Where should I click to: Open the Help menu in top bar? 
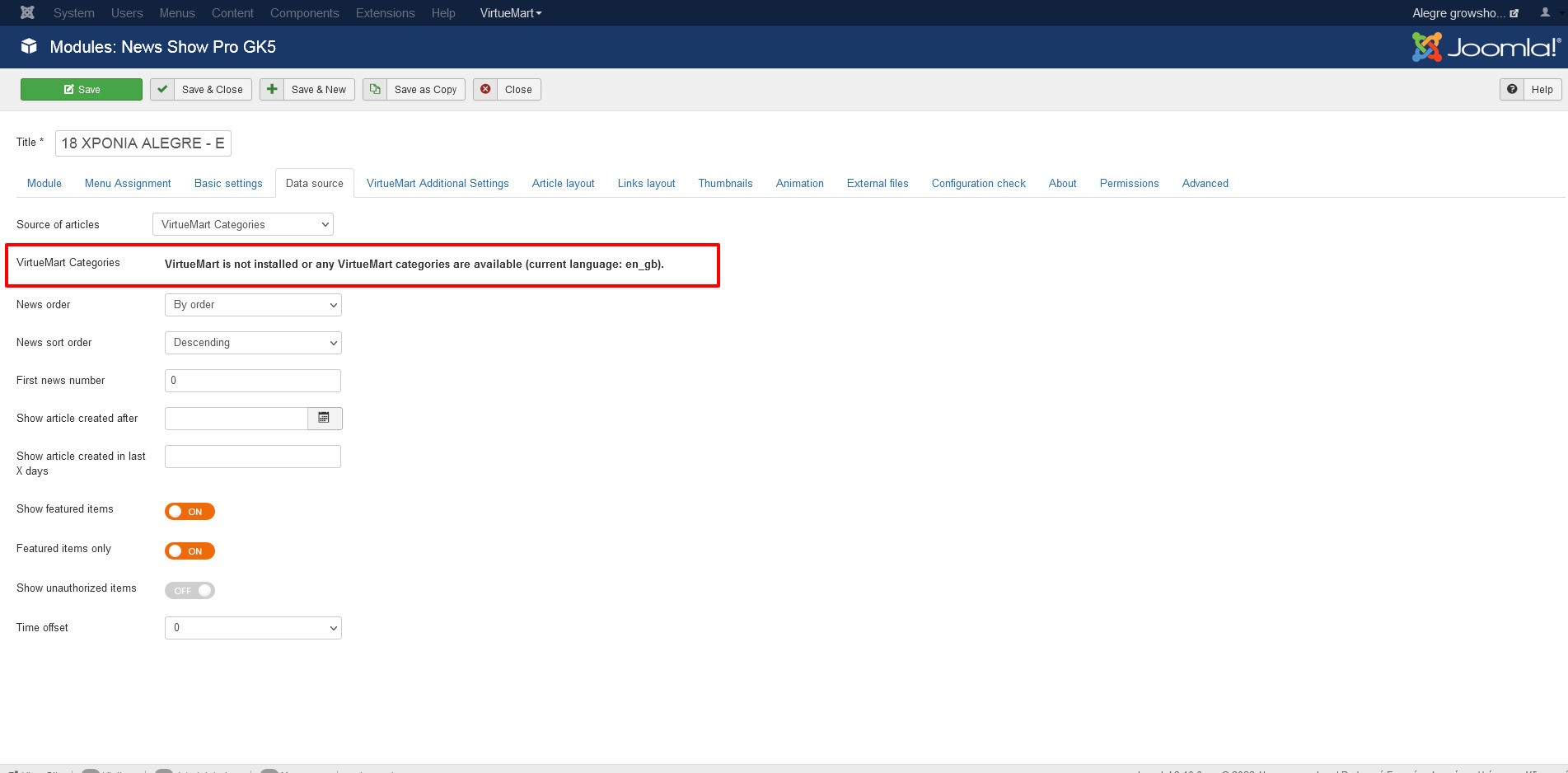[443, 13]
